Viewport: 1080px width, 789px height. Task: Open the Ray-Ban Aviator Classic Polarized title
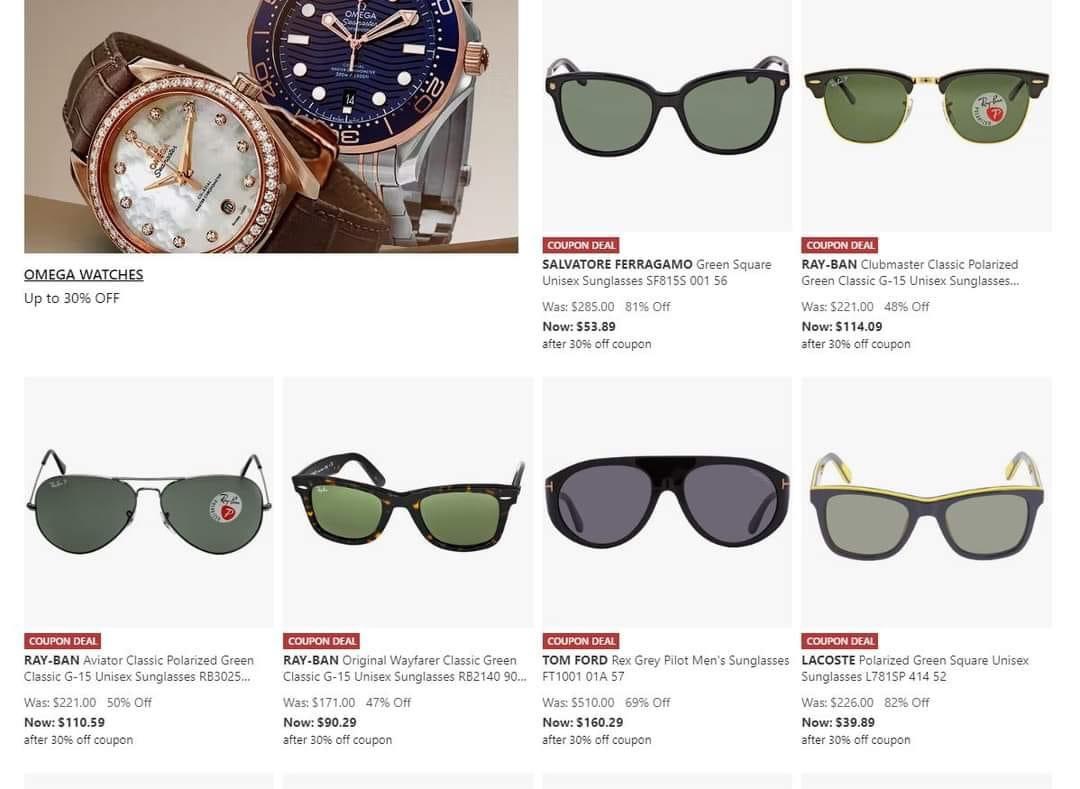click(138, 669)
